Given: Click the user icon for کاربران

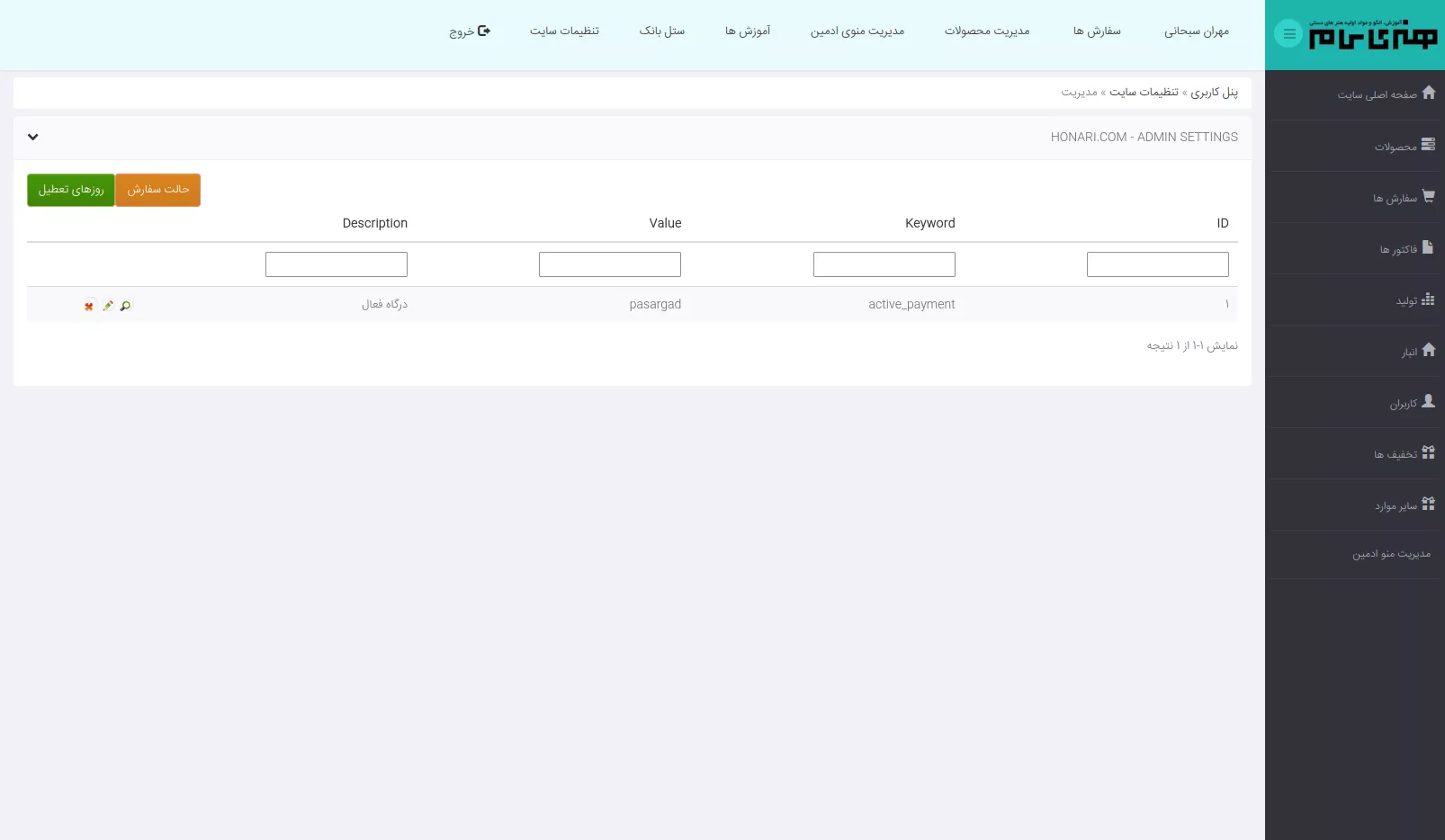Looking at the screenshot, I should pos(1429,401).
